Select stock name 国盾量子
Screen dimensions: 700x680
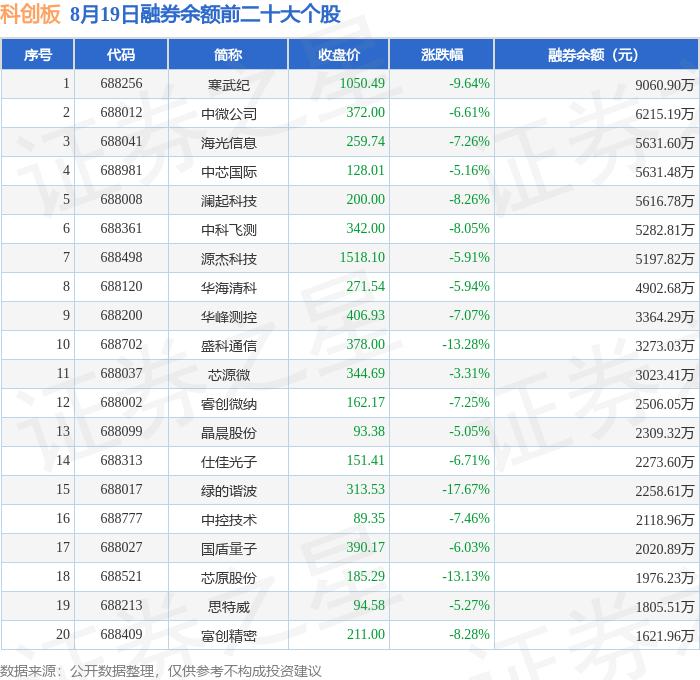229,549
